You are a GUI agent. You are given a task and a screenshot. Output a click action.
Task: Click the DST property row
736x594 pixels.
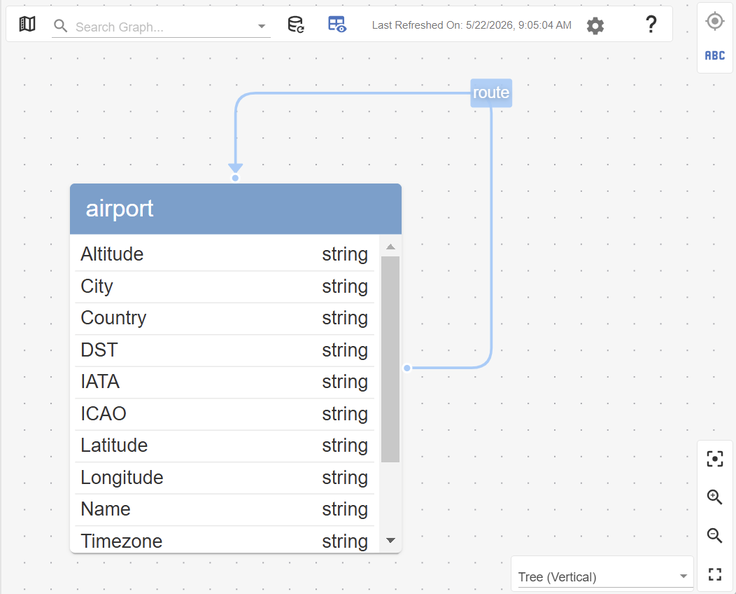[224, 350]
